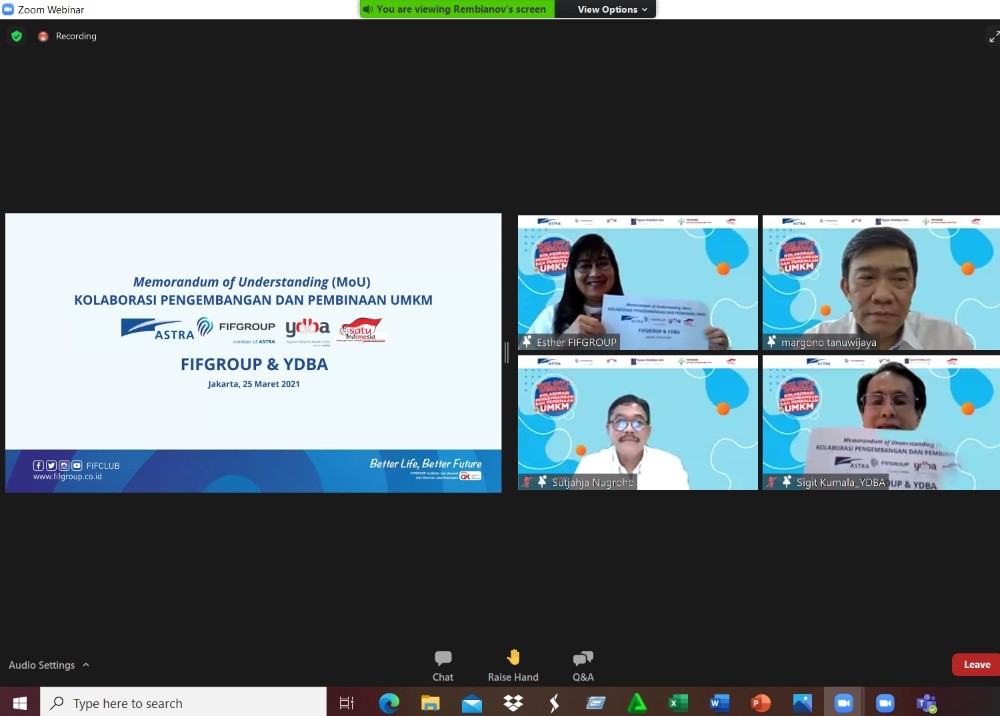Launch Excel from the taskbar
Image resolution: width=1000 pixels, height=716 pixels.
tap(678, 703)
